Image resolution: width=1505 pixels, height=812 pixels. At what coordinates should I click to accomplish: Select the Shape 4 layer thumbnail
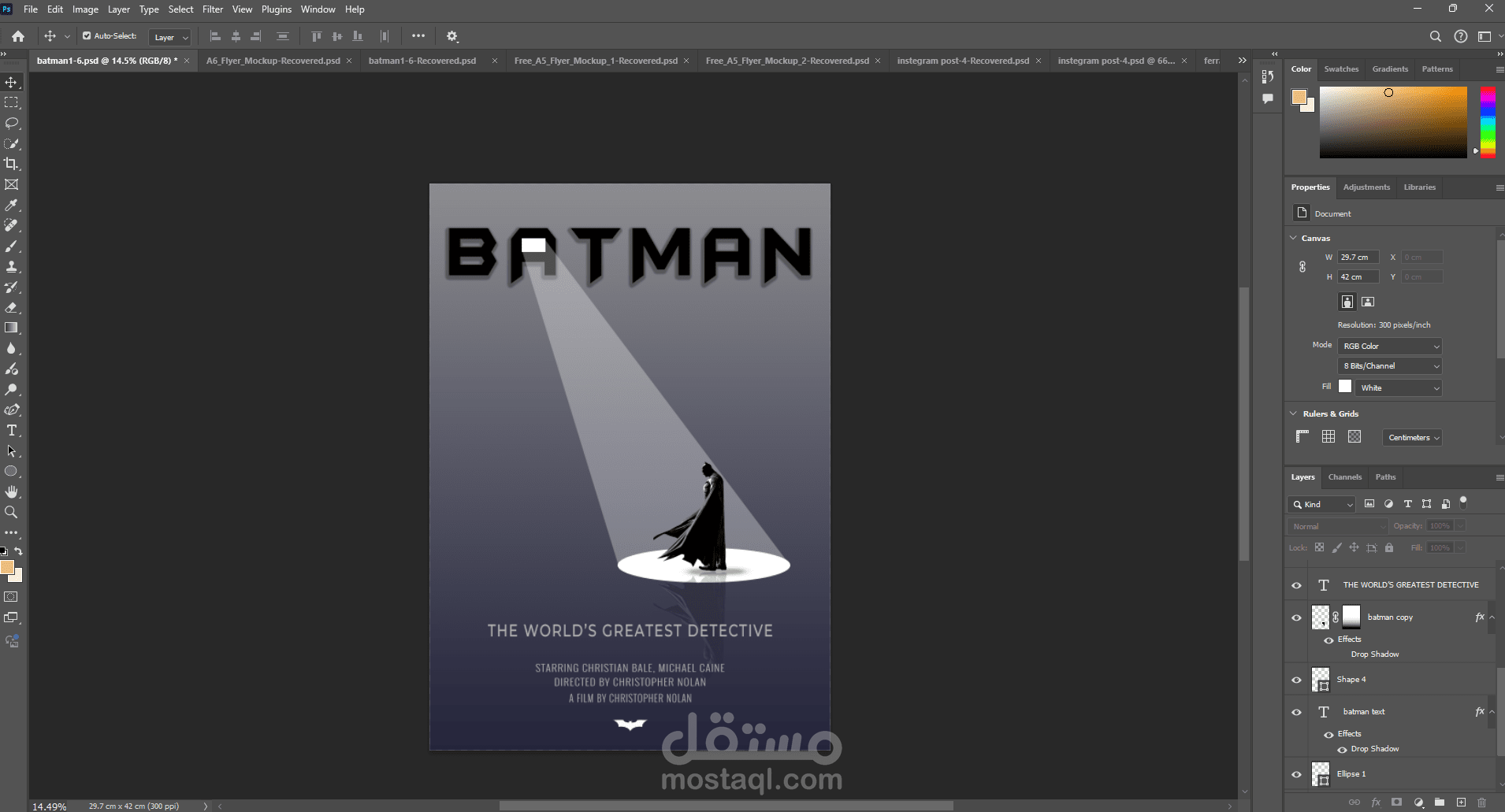tap(1321, 680)
